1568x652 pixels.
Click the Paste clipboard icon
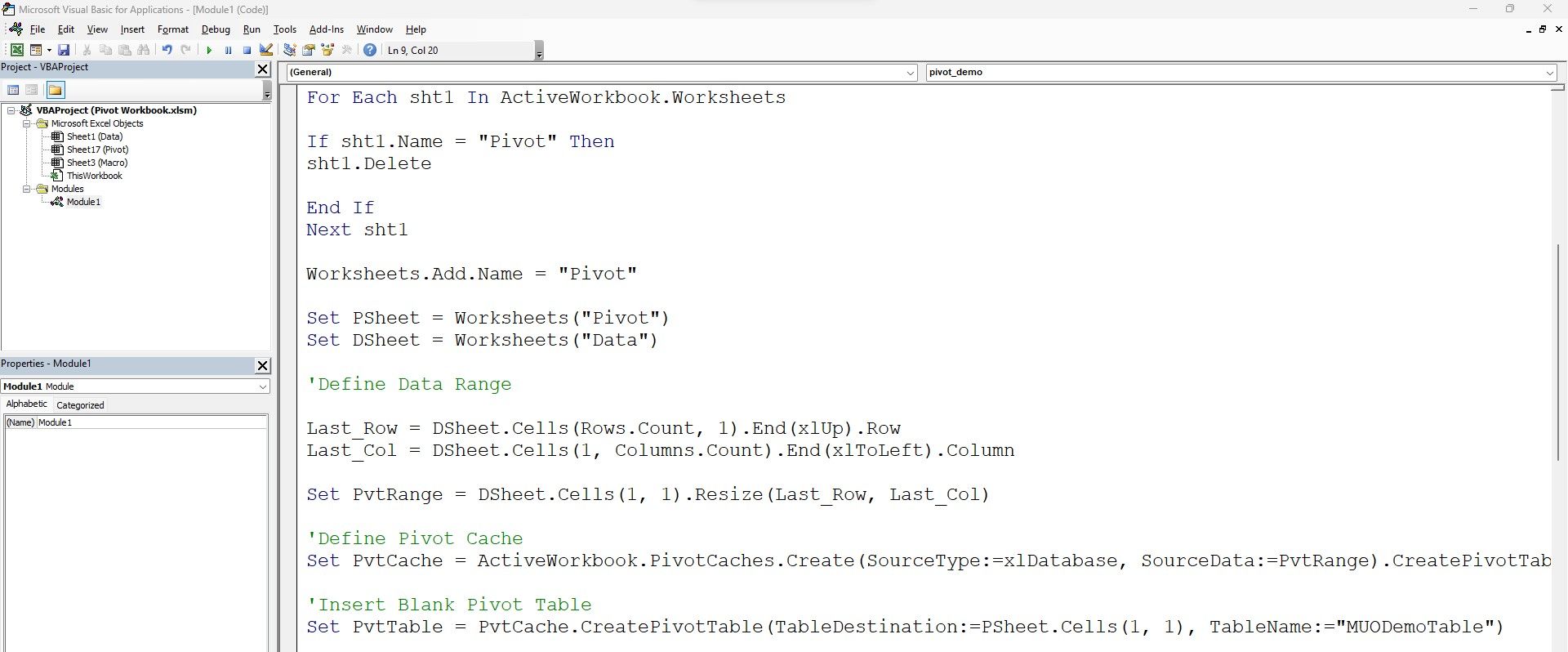(125, 50)
